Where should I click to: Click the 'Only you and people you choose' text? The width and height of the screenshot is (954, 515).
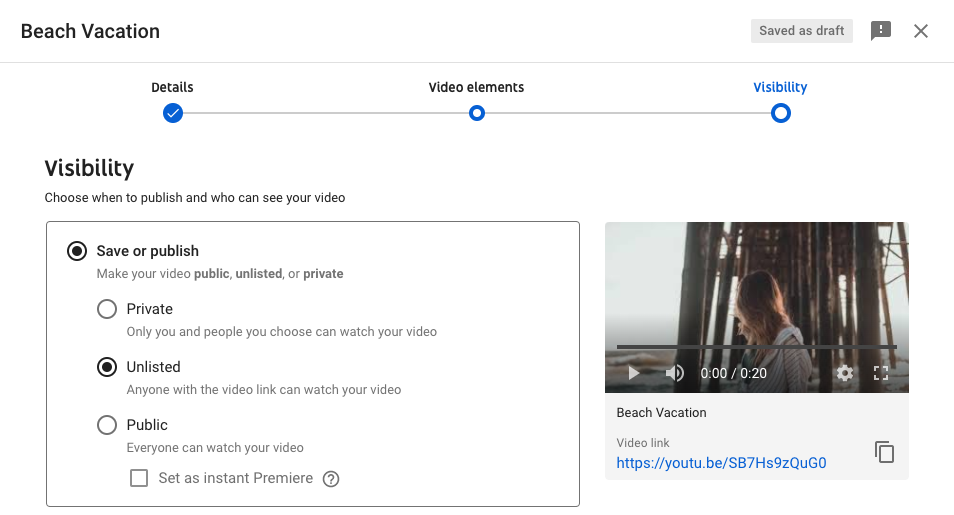282,332
